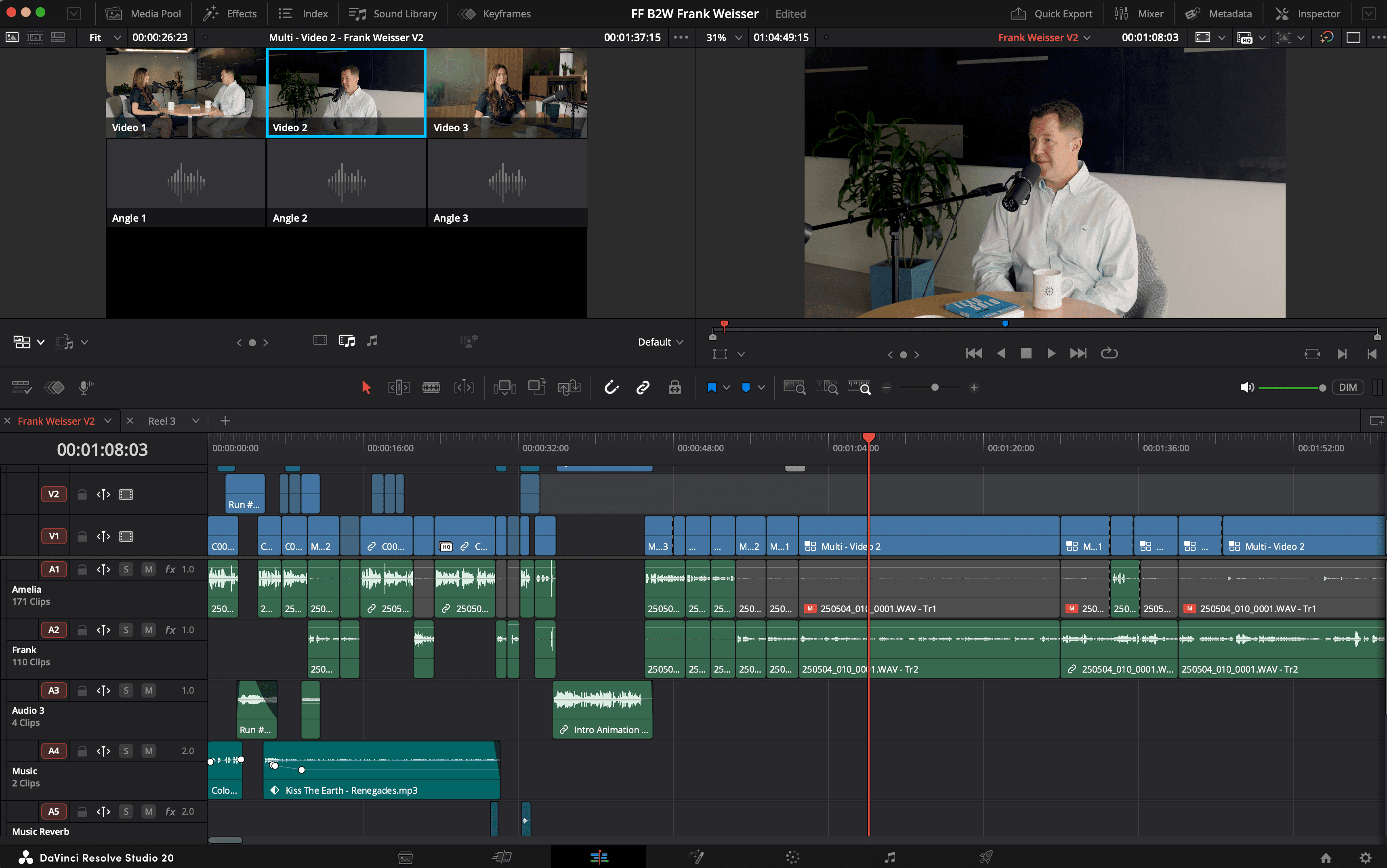Screen dimensions: 1387x868
Task: Toggle the Position Lock padlock icon
Action: click(x=675, y=388)
